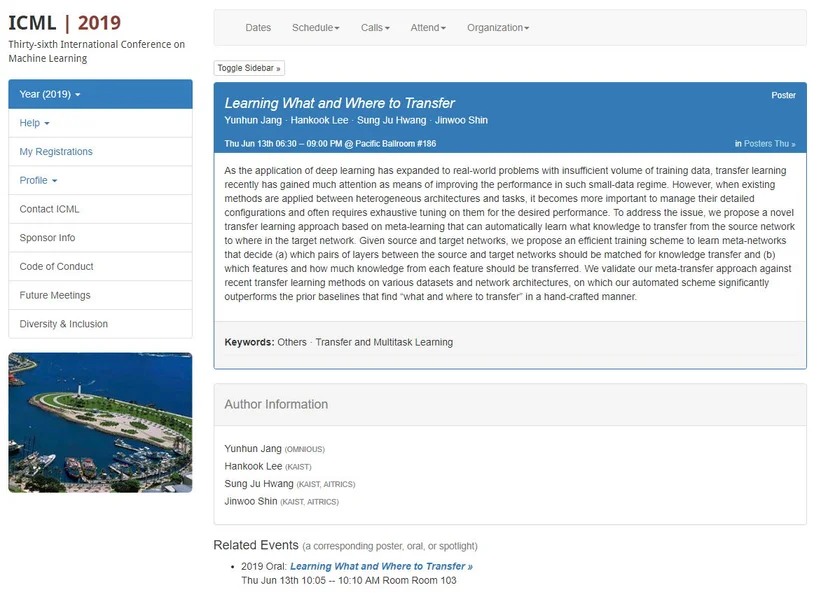
Task: Toggle the sidebar visibility
Action: 249,68
